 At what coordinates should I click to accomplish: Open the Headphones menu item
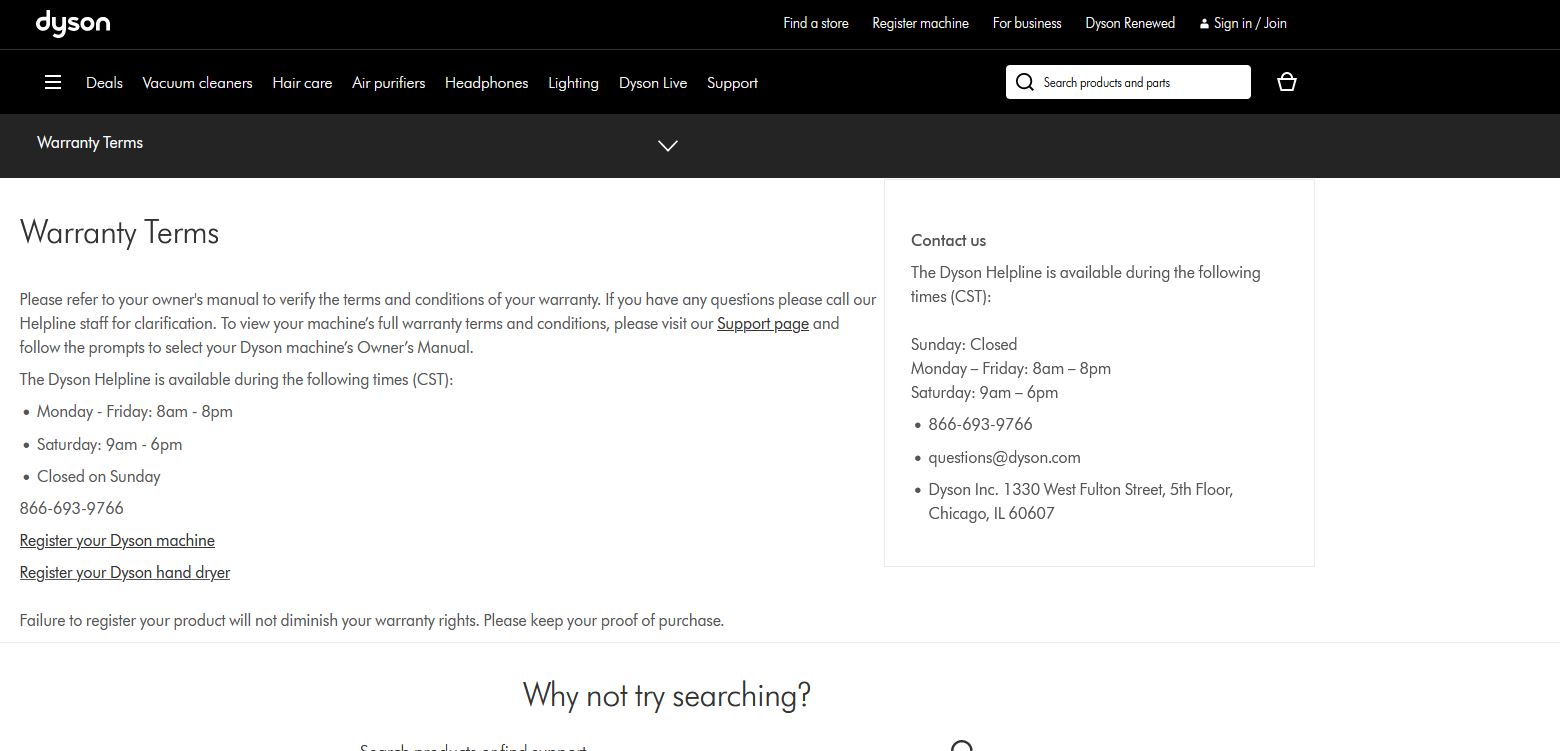(x=486, y=83)
